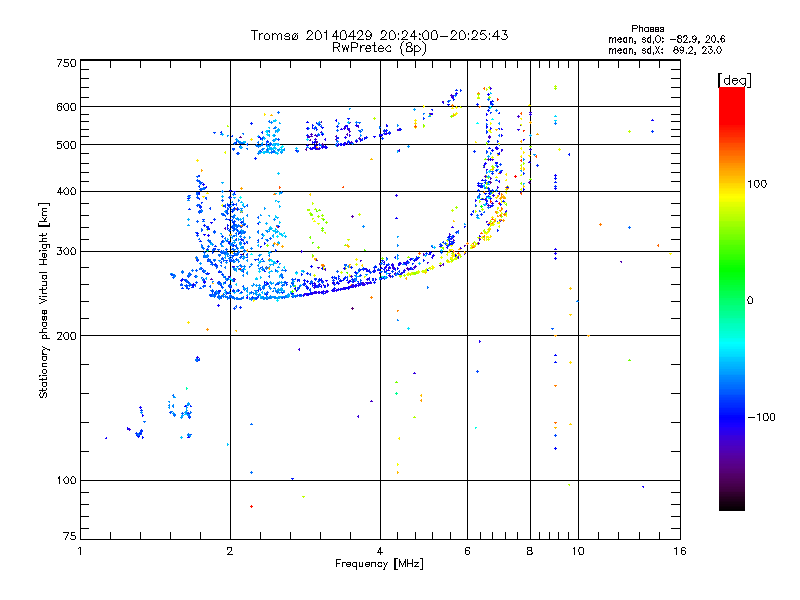Click x-axis tick label '2'
800x600 pixels.
[x=230, y=551]
